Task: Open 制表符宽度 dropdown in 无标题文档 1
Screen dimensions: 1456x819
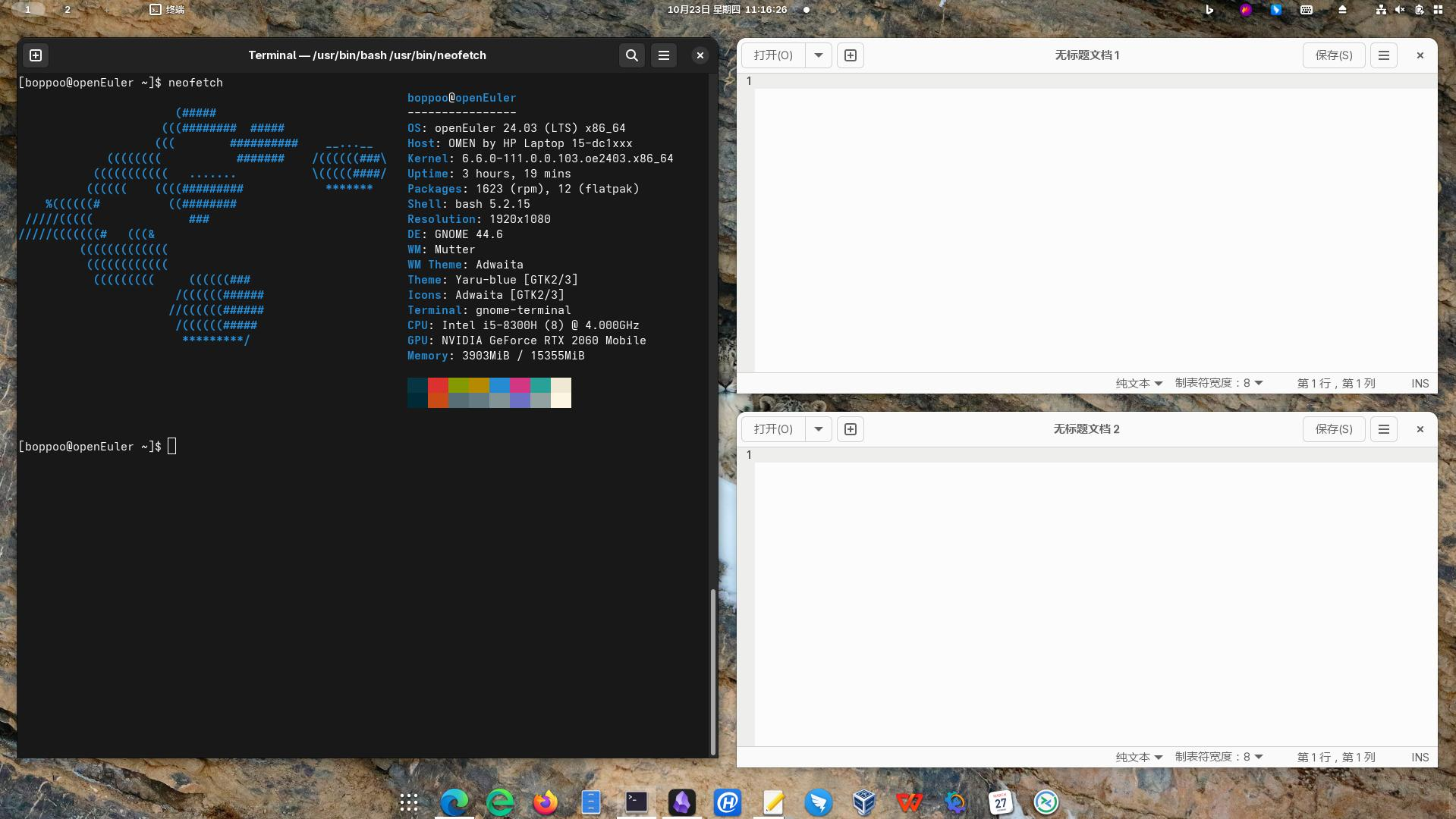Action: point(1219,384)
